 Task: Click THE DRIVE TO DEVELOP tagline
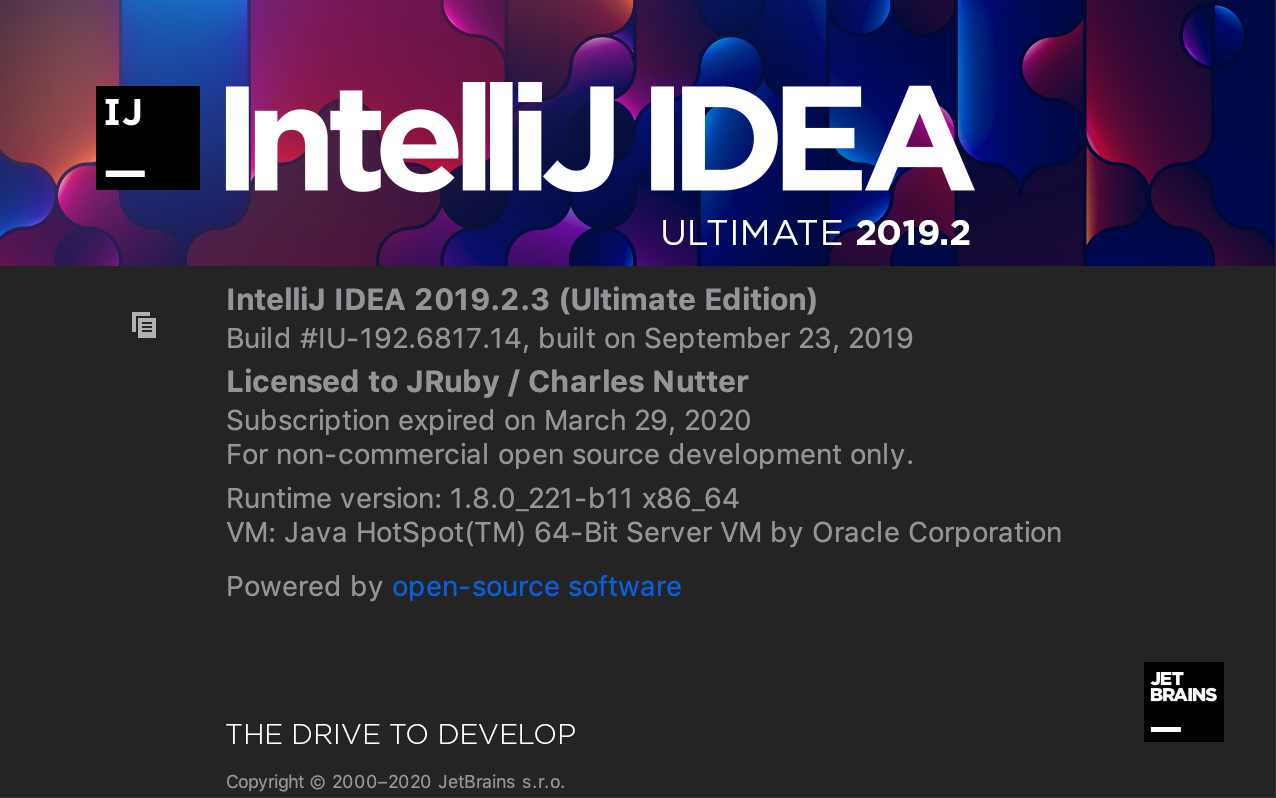(x=401, y=734)
